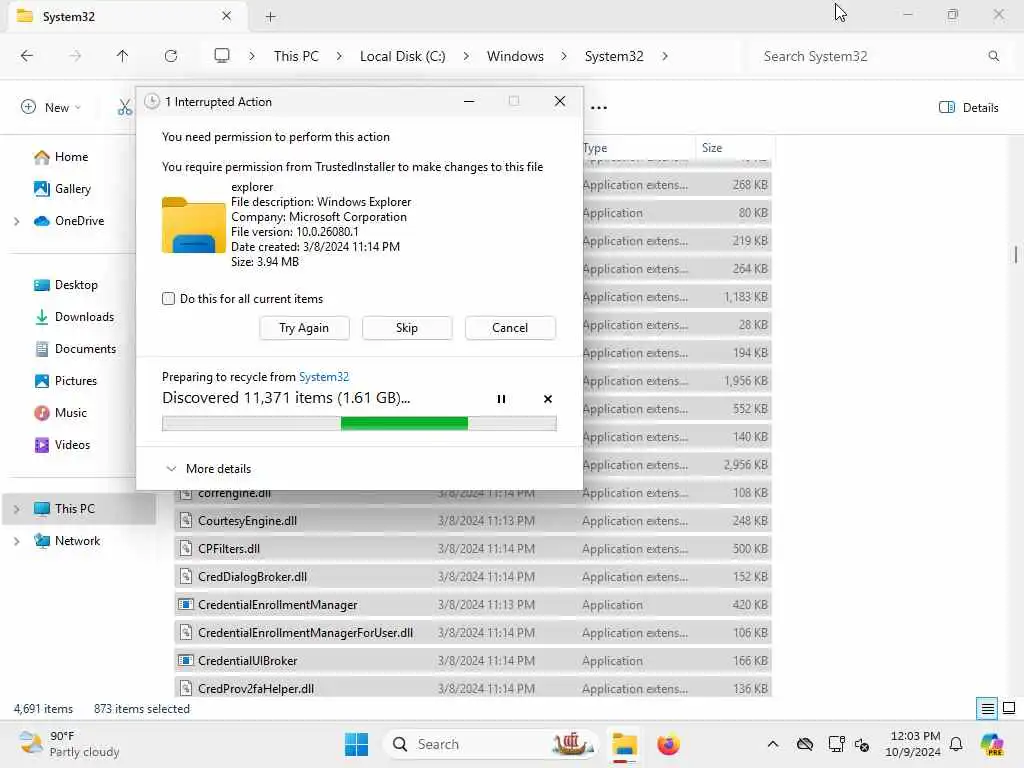Screen dimensions: 1024x768
Task: Open the notifications bell
Action: point(956,744)
